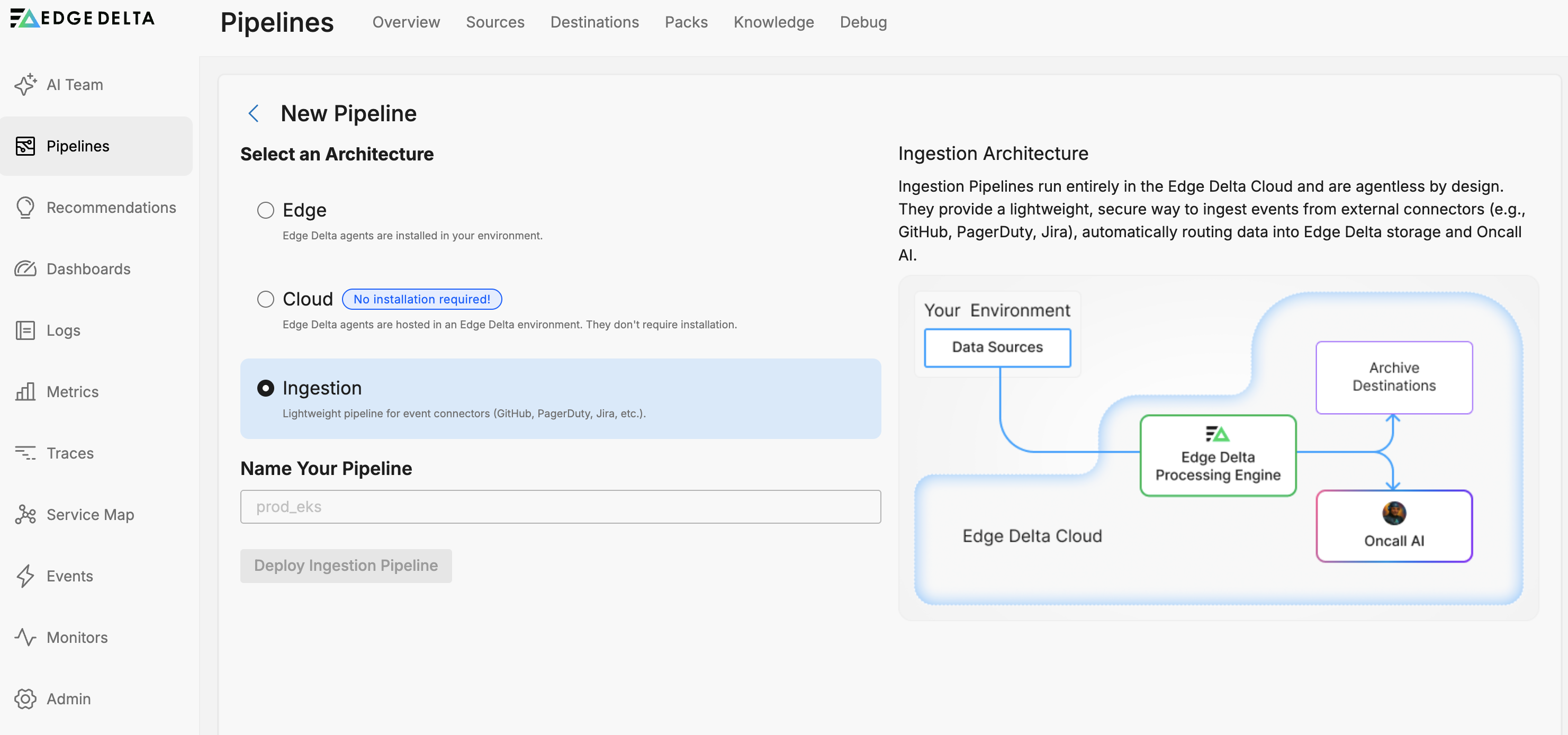Select the Ingestion architecture option
This screenshot has height=735, width=1568.
(x=265, y=388)
